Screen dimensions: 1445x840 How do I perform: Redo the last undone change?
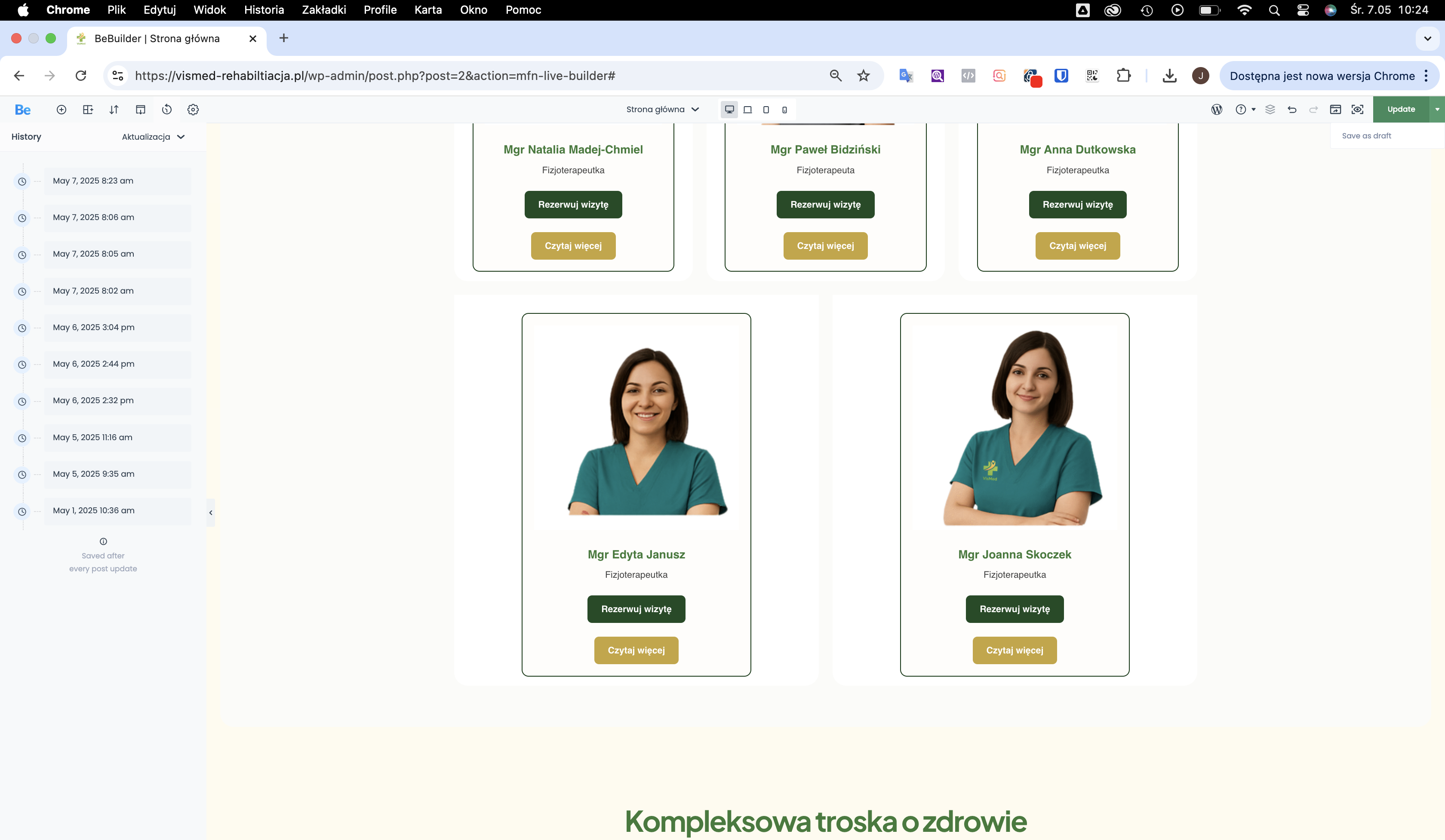(1314, 110)
